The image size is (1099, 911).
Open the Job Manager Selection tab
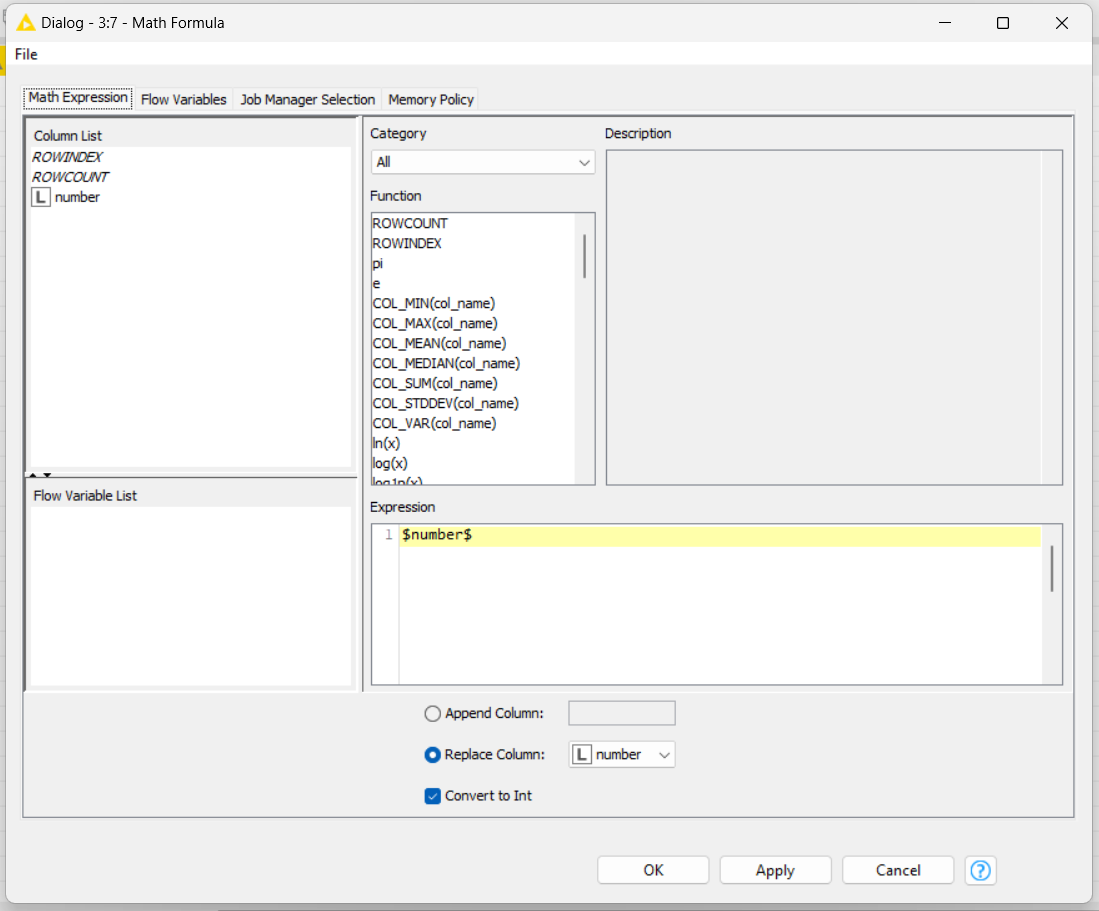click(308, 100)
